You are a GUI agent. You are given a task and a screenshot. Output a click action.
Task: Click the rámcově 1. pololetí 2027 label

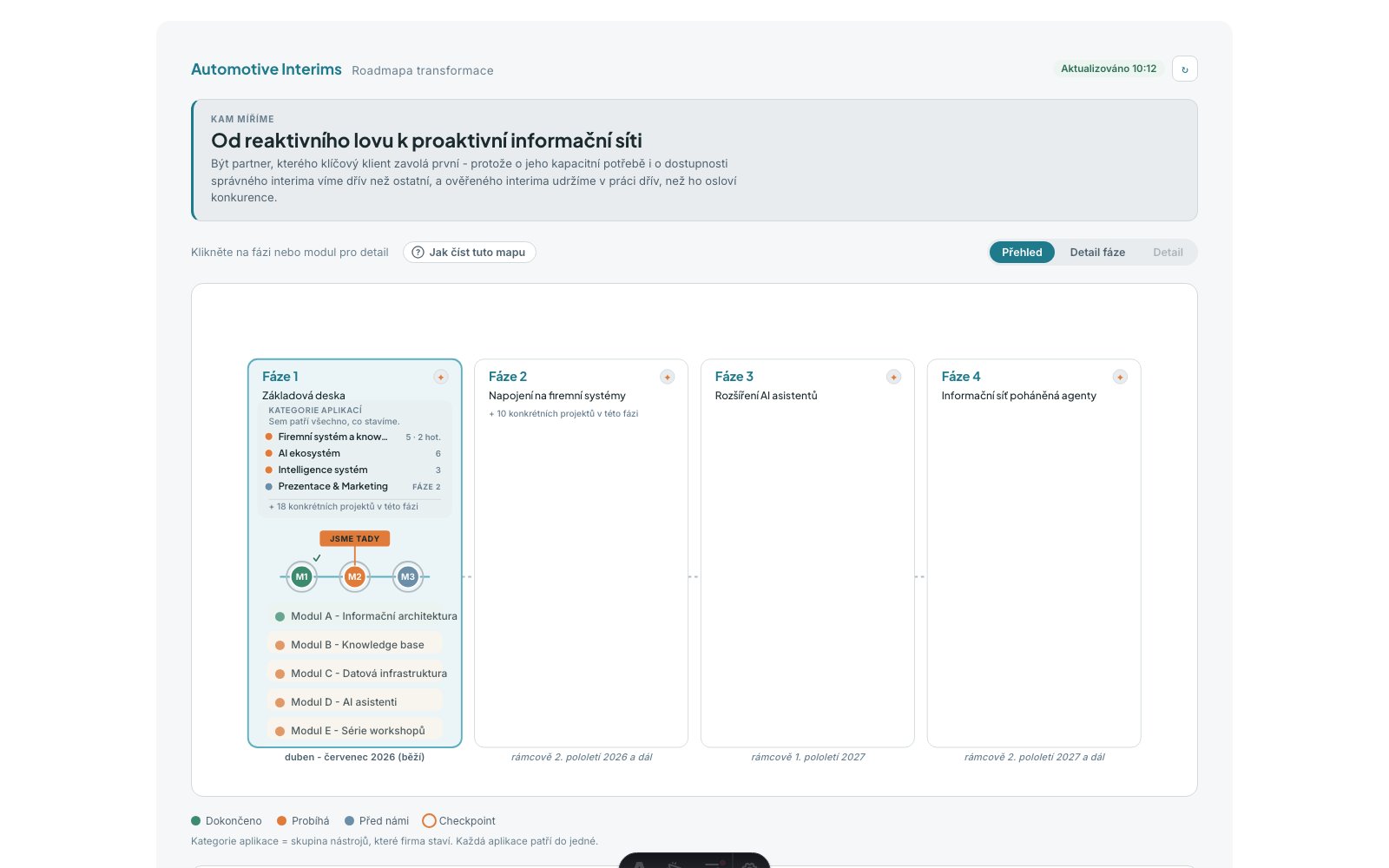tap(808, 757)
